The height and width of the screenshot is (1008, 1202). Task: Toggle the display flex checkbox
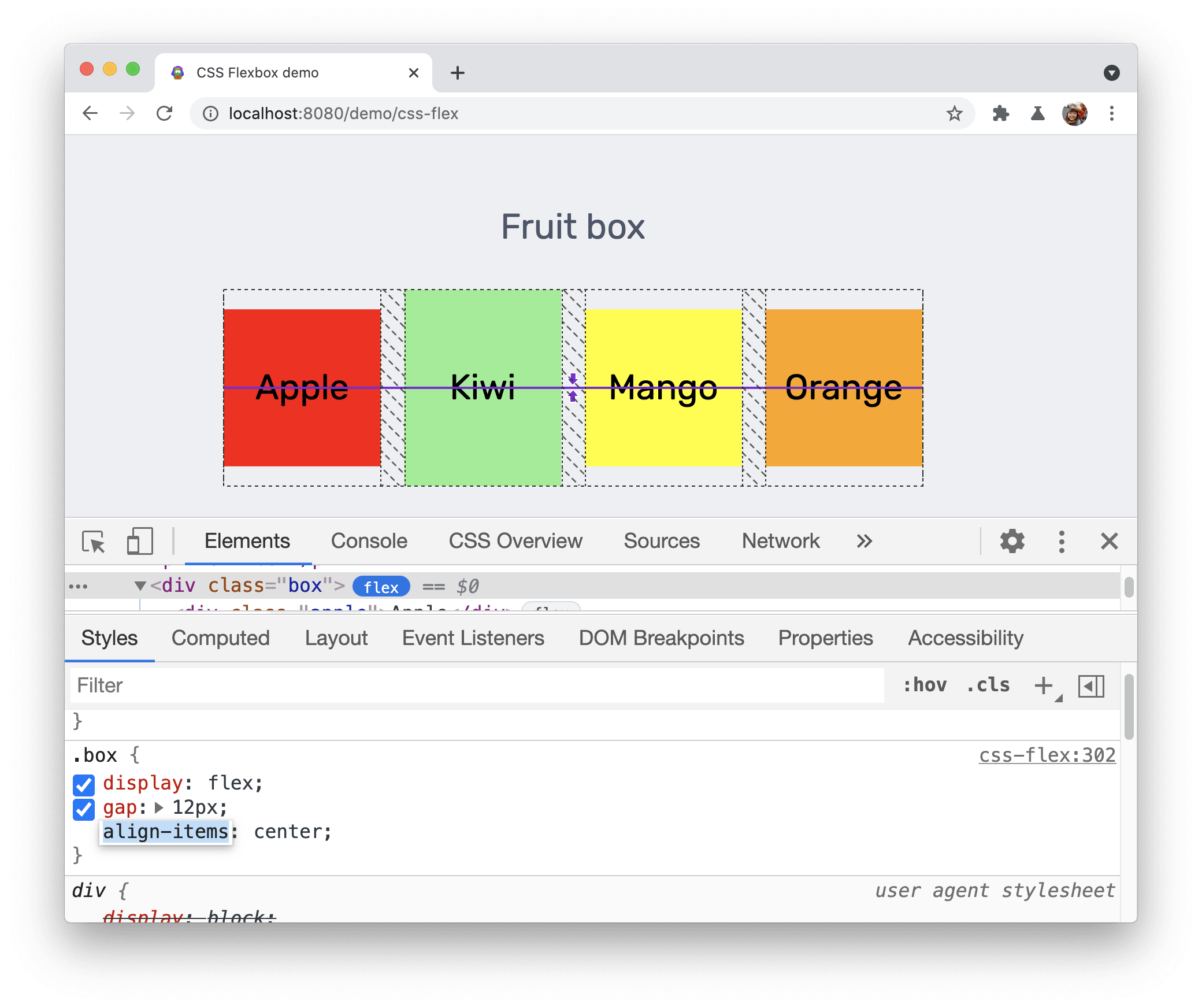(85, 782)
